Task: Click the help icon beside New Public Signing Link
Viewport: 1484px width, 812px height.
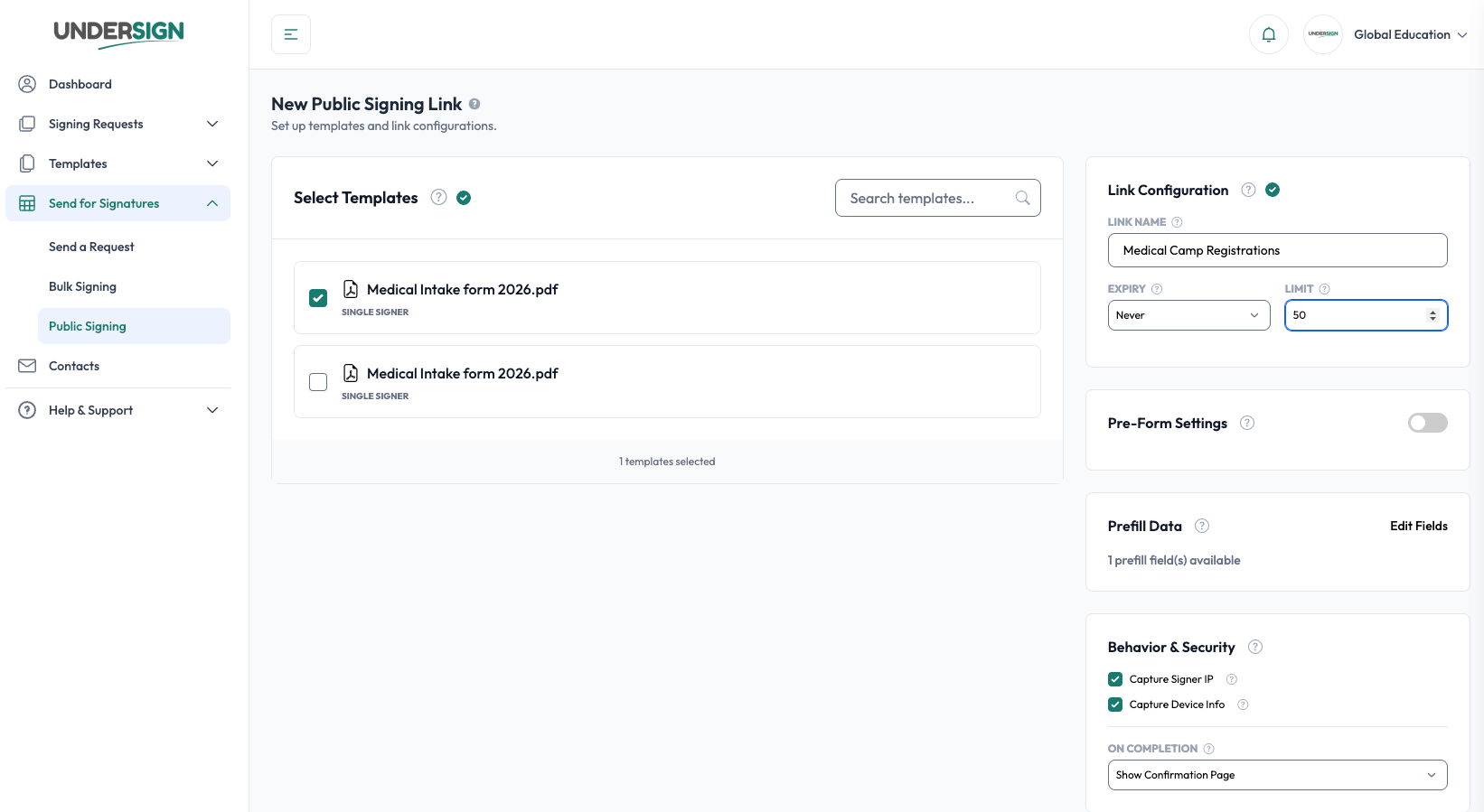Action: point(474,104)
